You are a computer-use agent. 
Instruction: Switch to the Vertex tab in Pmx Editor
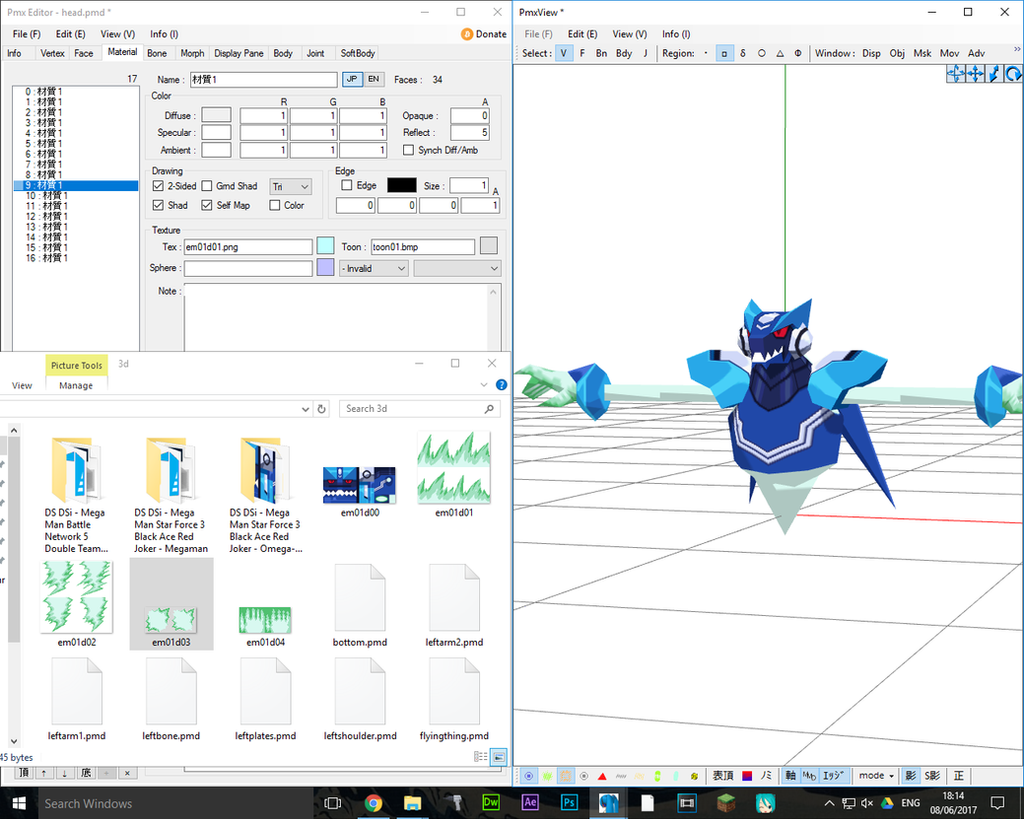(x=52, y=54)
